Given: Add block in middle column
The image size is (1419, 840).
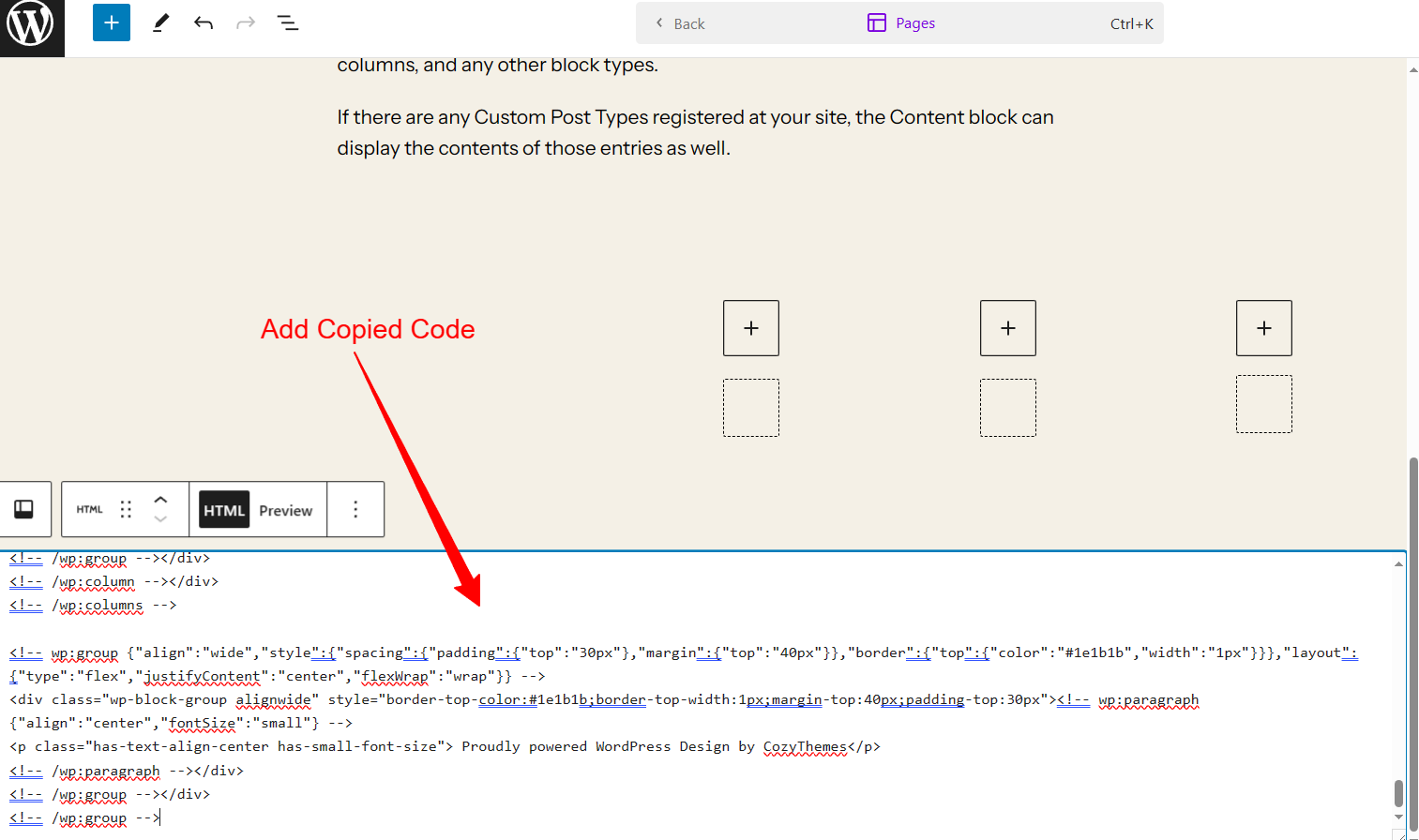Looking at the screenshot, I should pyautogui.click(x=1008, y=328).
